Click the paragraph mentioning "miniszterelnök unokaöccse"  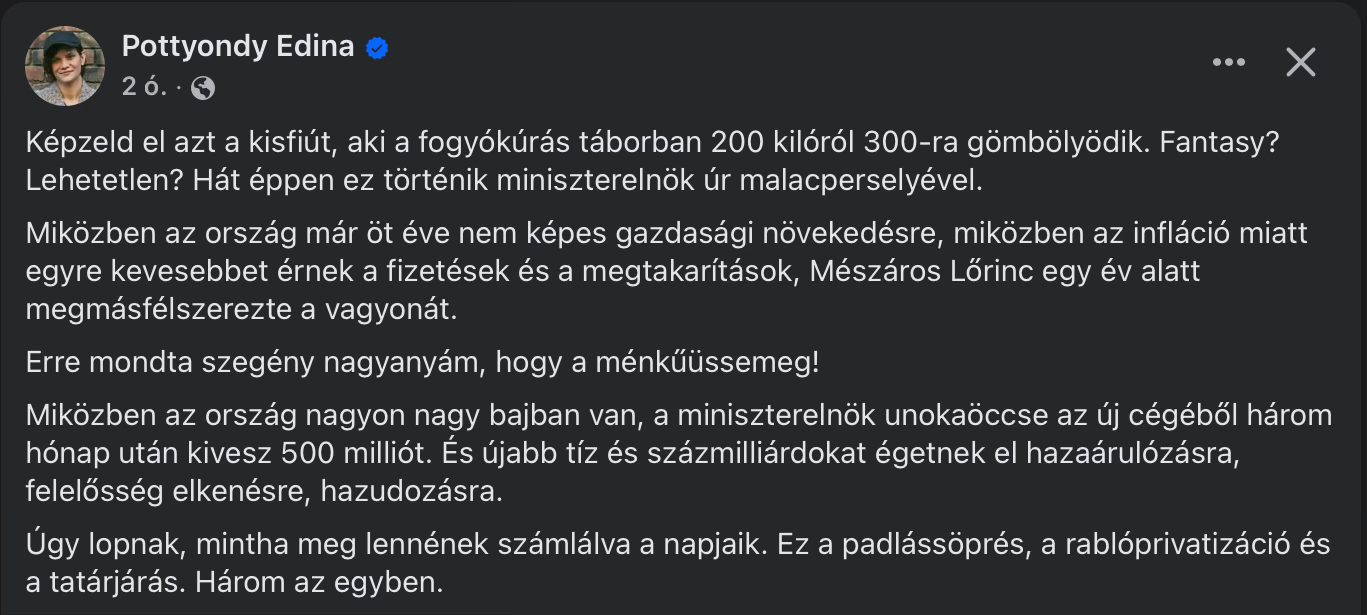click(x=650, y=453)
